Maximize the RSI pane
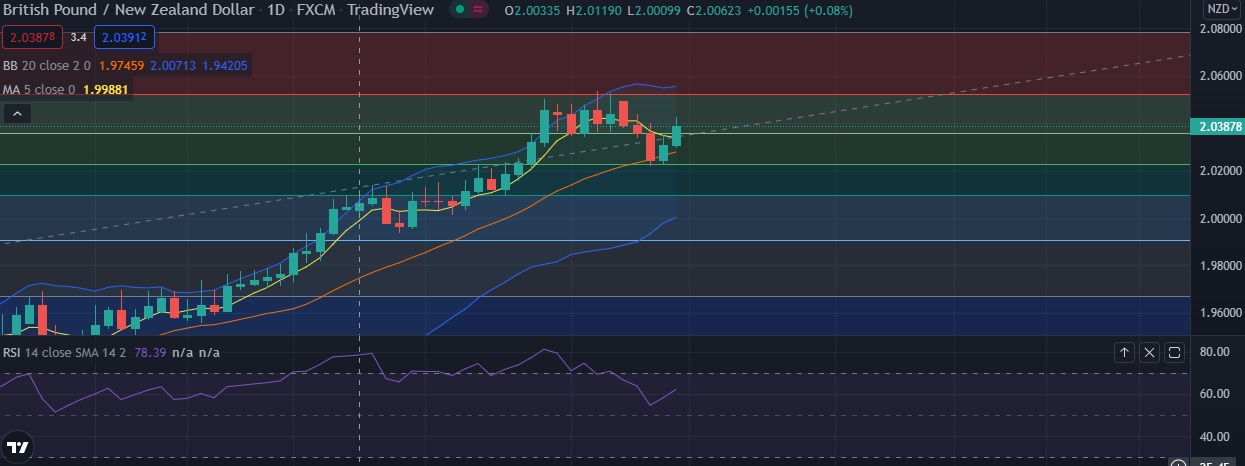Screen dimensions: 1245x466 (1174, 352)
